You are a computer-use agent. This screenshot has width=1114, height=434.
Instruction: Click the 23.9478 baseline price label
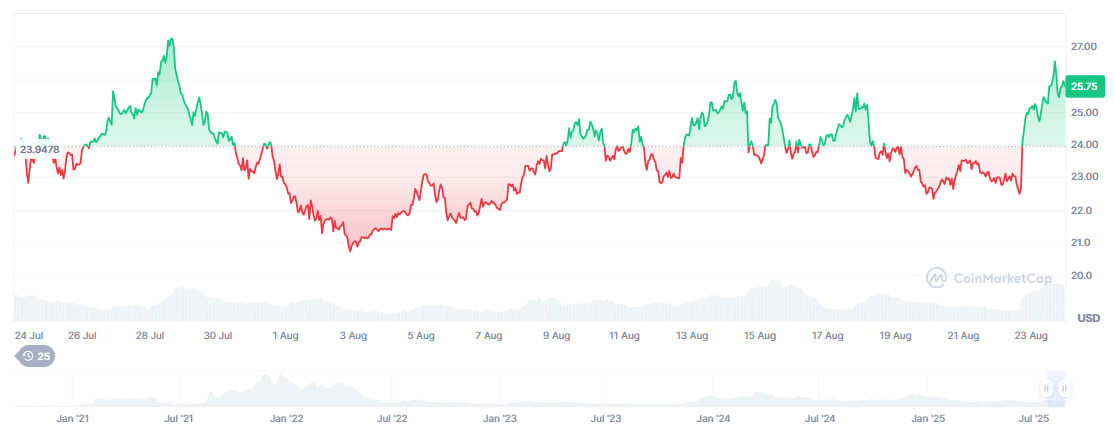(x=39, y=149)
